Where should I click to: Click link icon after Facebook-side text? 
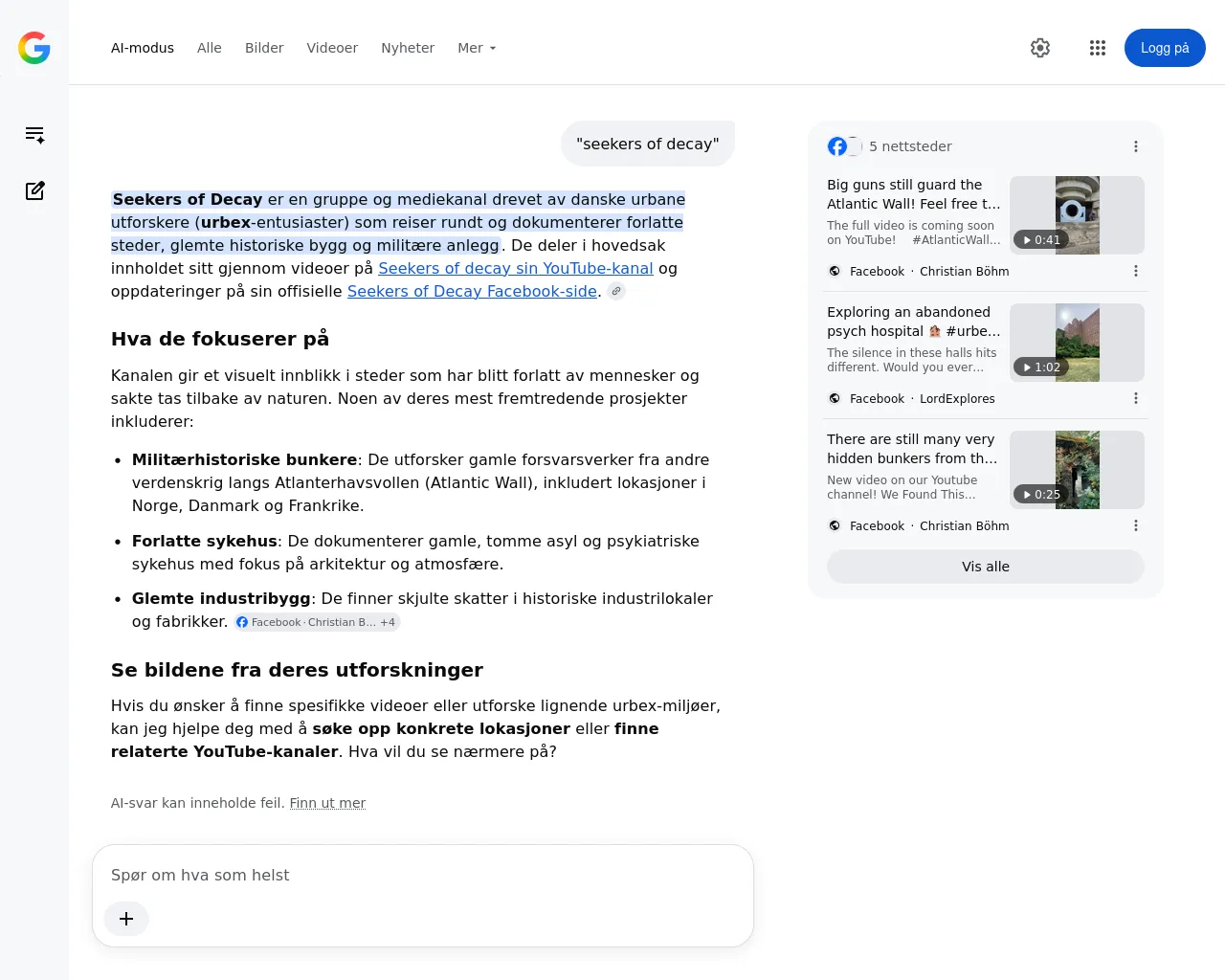[616, 291]
